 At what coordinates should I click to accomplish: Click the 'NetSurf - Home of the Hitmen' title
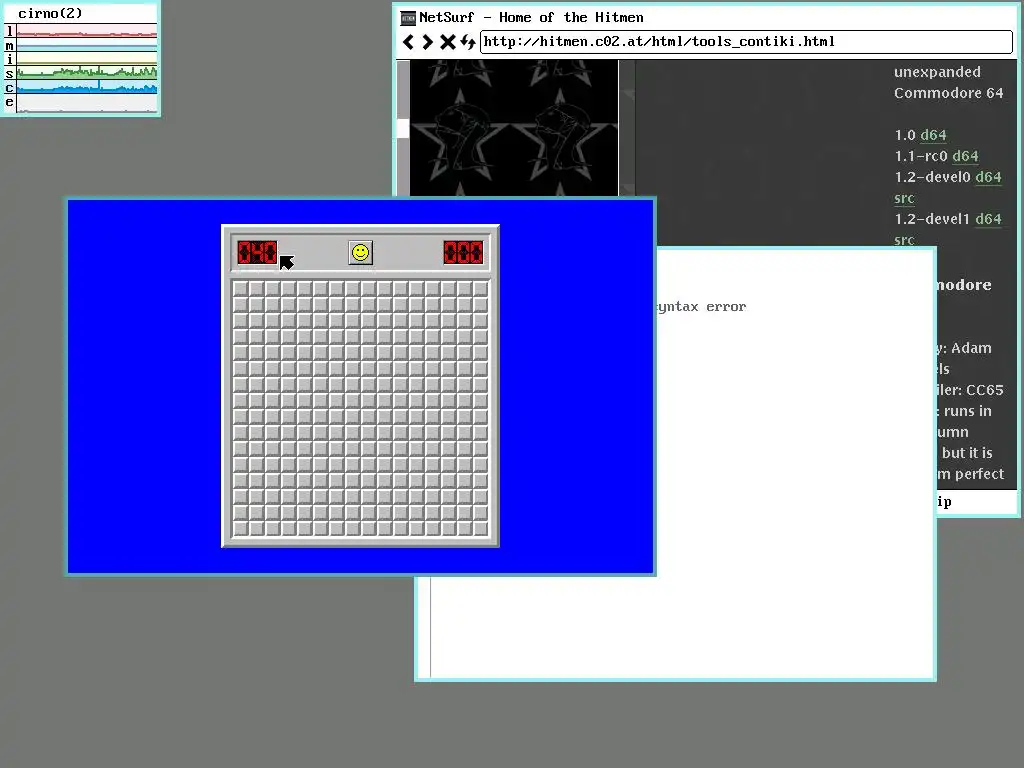[531, 18]
